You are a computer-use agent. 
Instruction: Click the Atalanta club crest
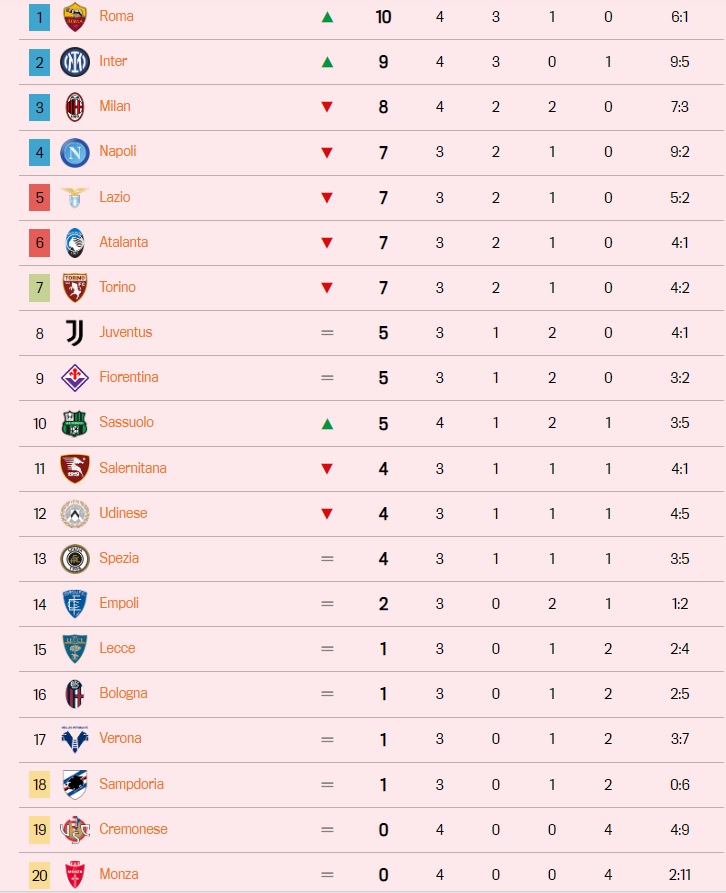click(x=75, y=242)
